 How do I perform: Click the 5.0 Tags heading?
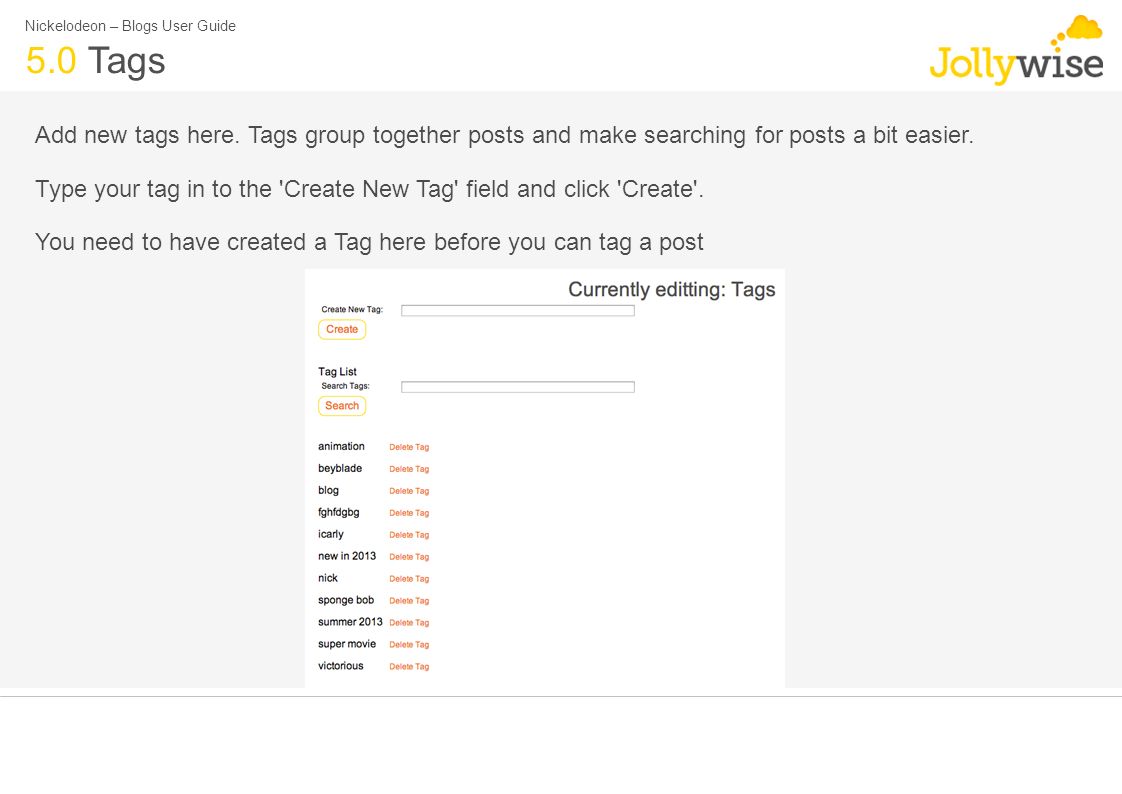[x=96, y=61]
